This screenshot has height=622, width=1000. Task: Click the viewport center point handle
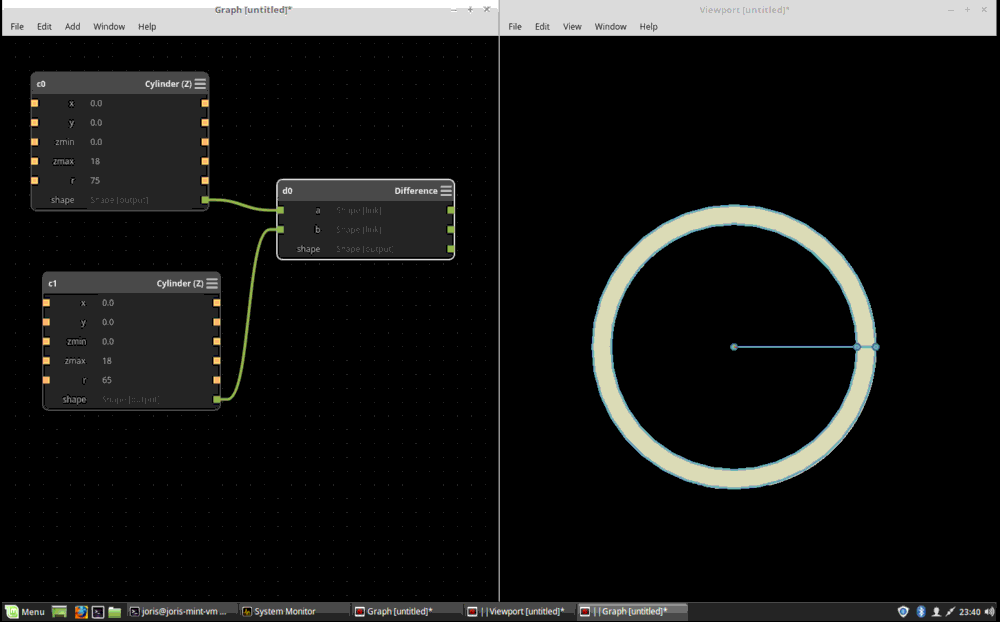coord(734,347)
